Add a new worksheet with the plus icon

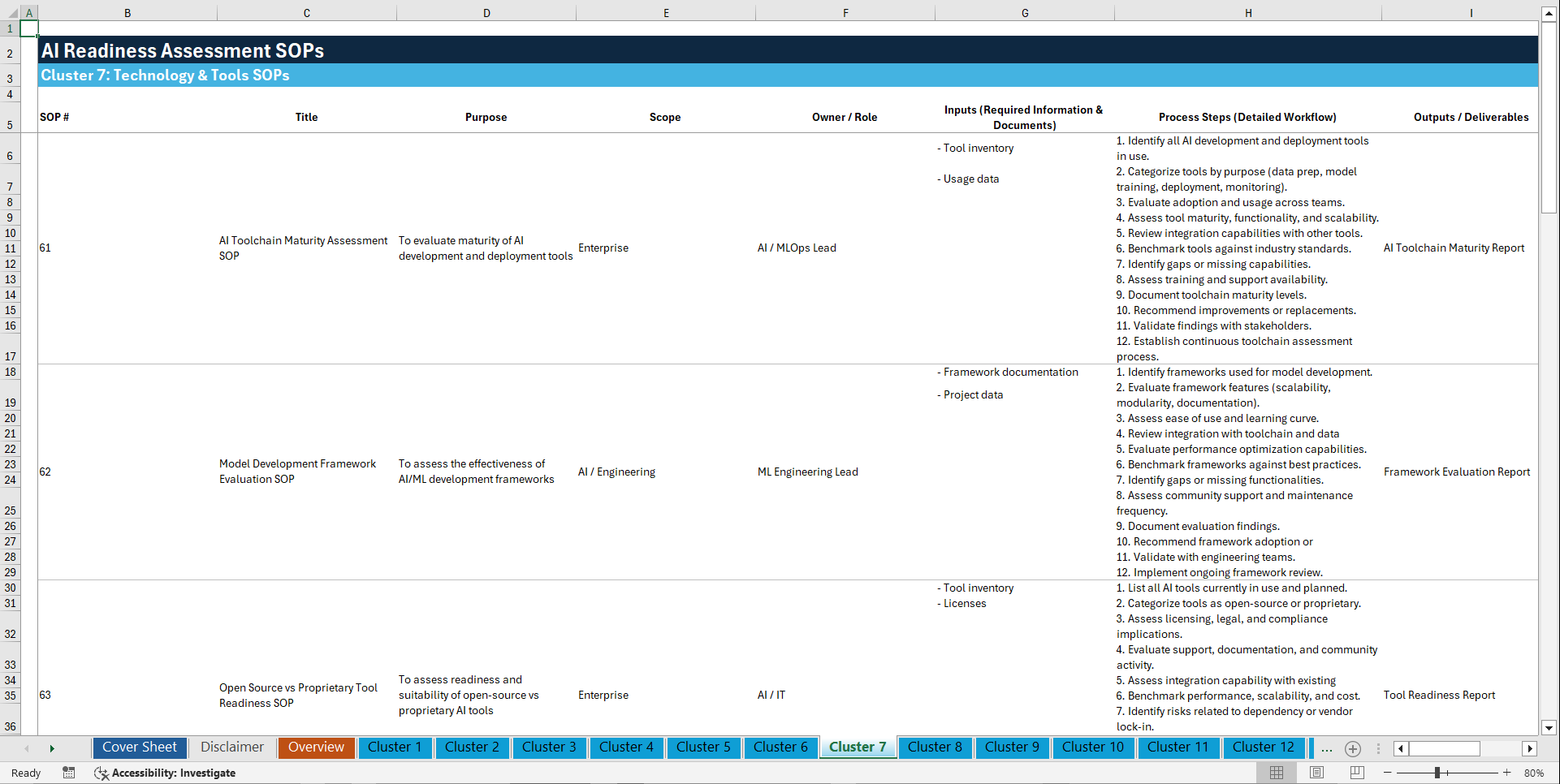point(1353,749)
